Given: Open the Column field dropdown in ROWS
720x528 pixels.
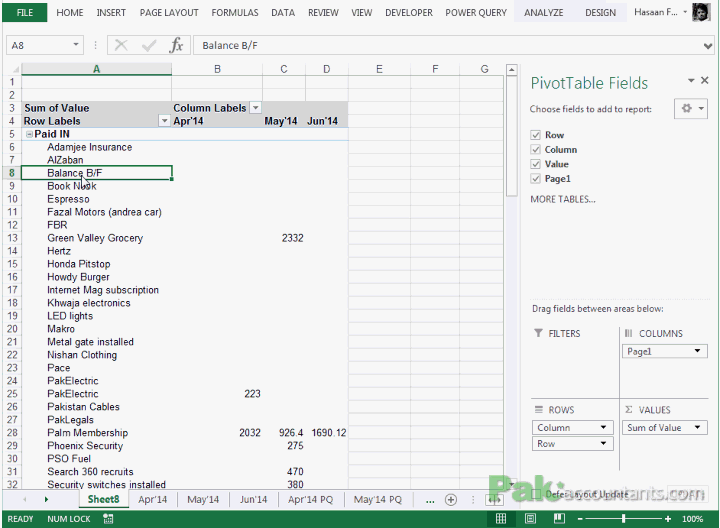Looking at the screenshot, I should tap(603, 427).
